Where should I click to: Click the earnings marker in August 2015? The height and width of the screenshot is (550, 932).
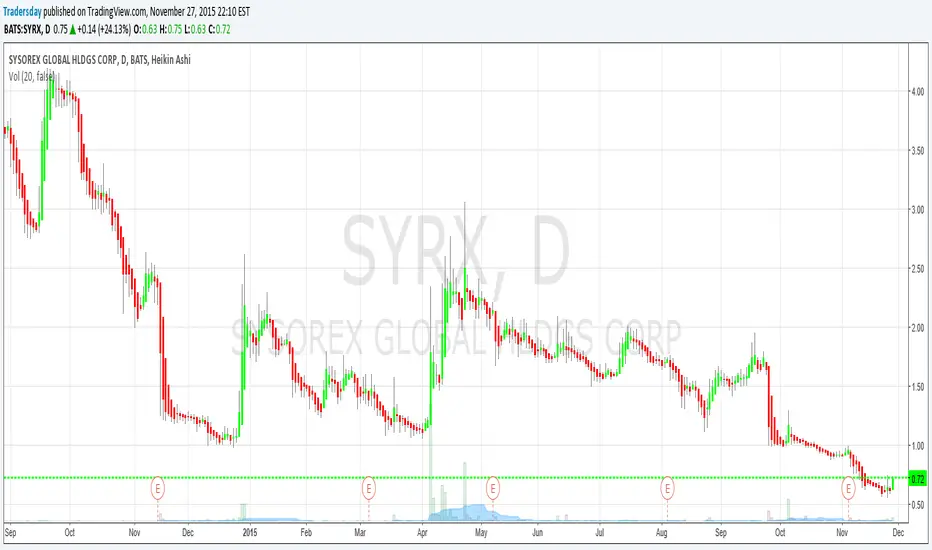[x=667, y=489]
